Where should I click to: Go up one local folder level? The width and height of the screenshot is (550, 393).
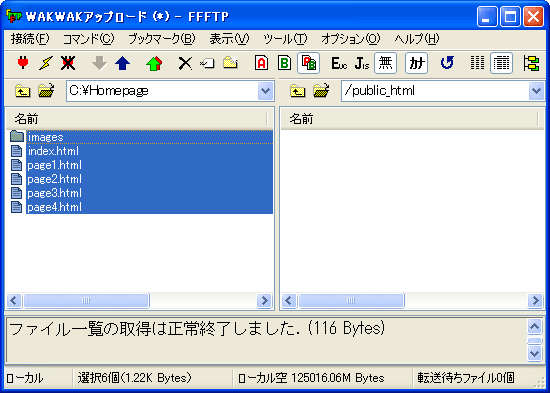coord(22,91)
